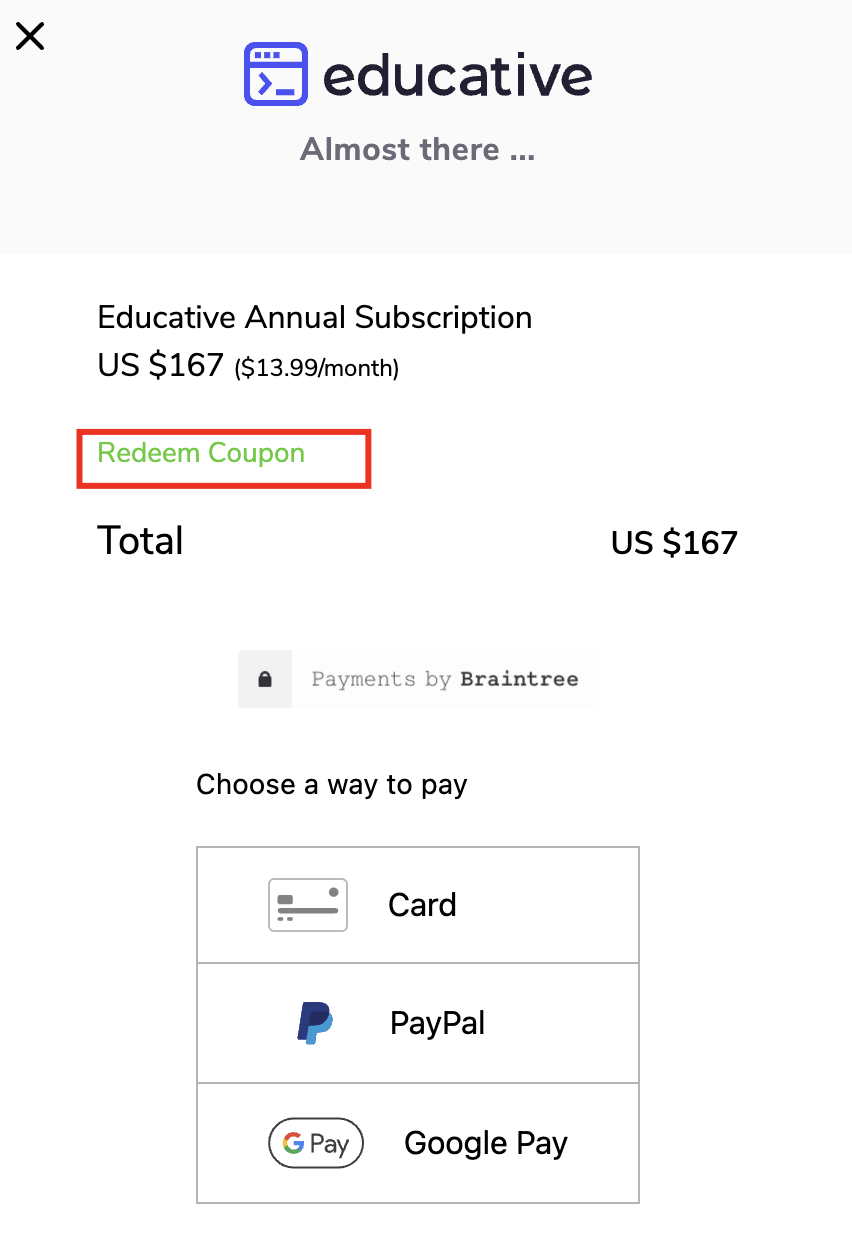
Task: Click the Educative Annual Subscription title
Action: 315,318
